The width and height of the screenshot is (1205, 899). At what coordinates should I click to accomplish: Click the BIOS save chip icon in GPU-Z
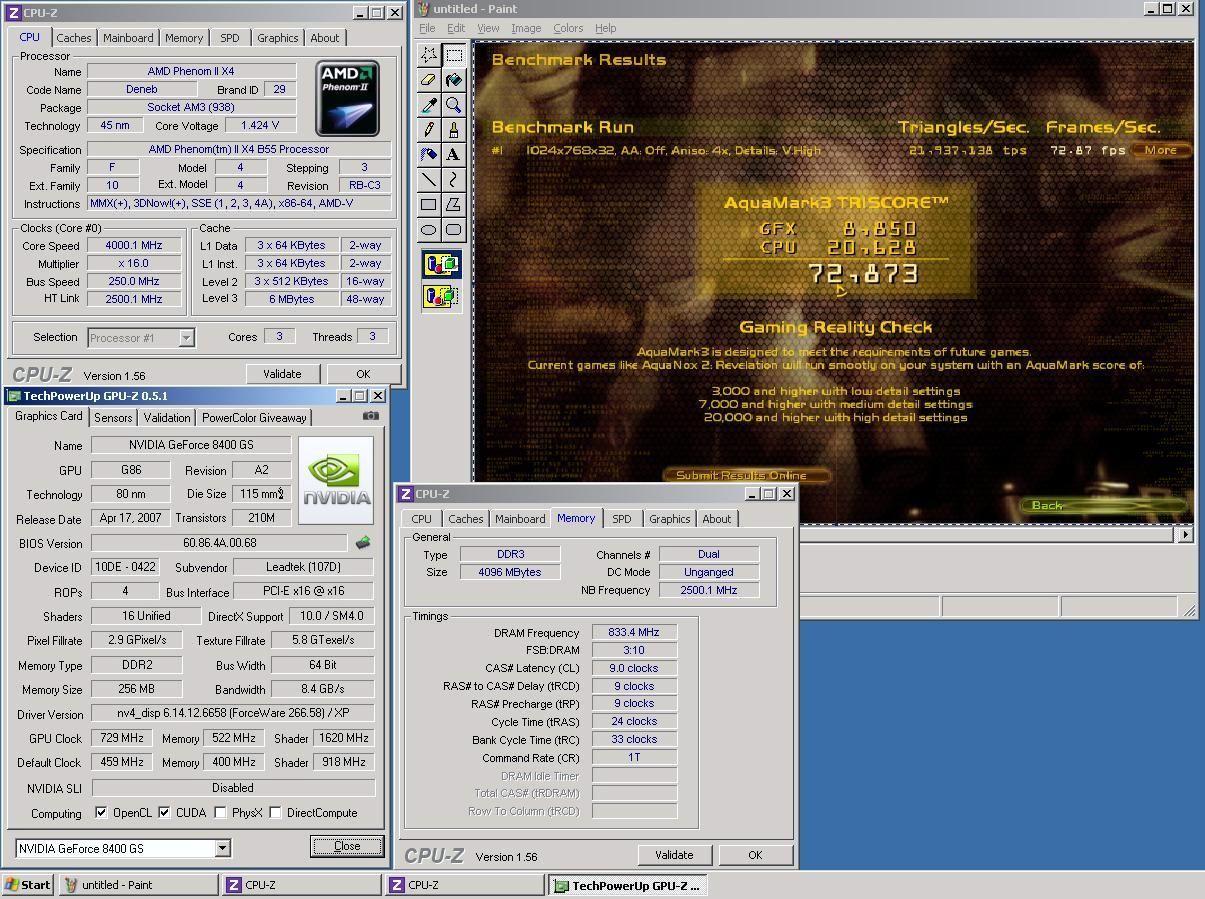(x=362, y=543)
